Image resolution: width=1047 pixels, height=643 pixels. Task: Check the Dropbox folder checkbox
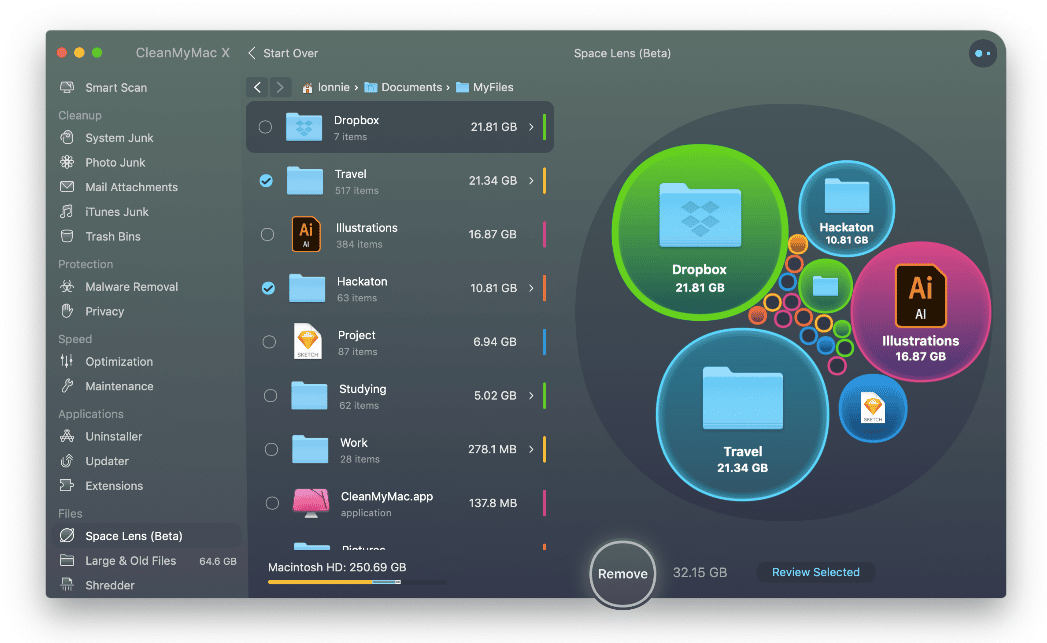[265, 127]
